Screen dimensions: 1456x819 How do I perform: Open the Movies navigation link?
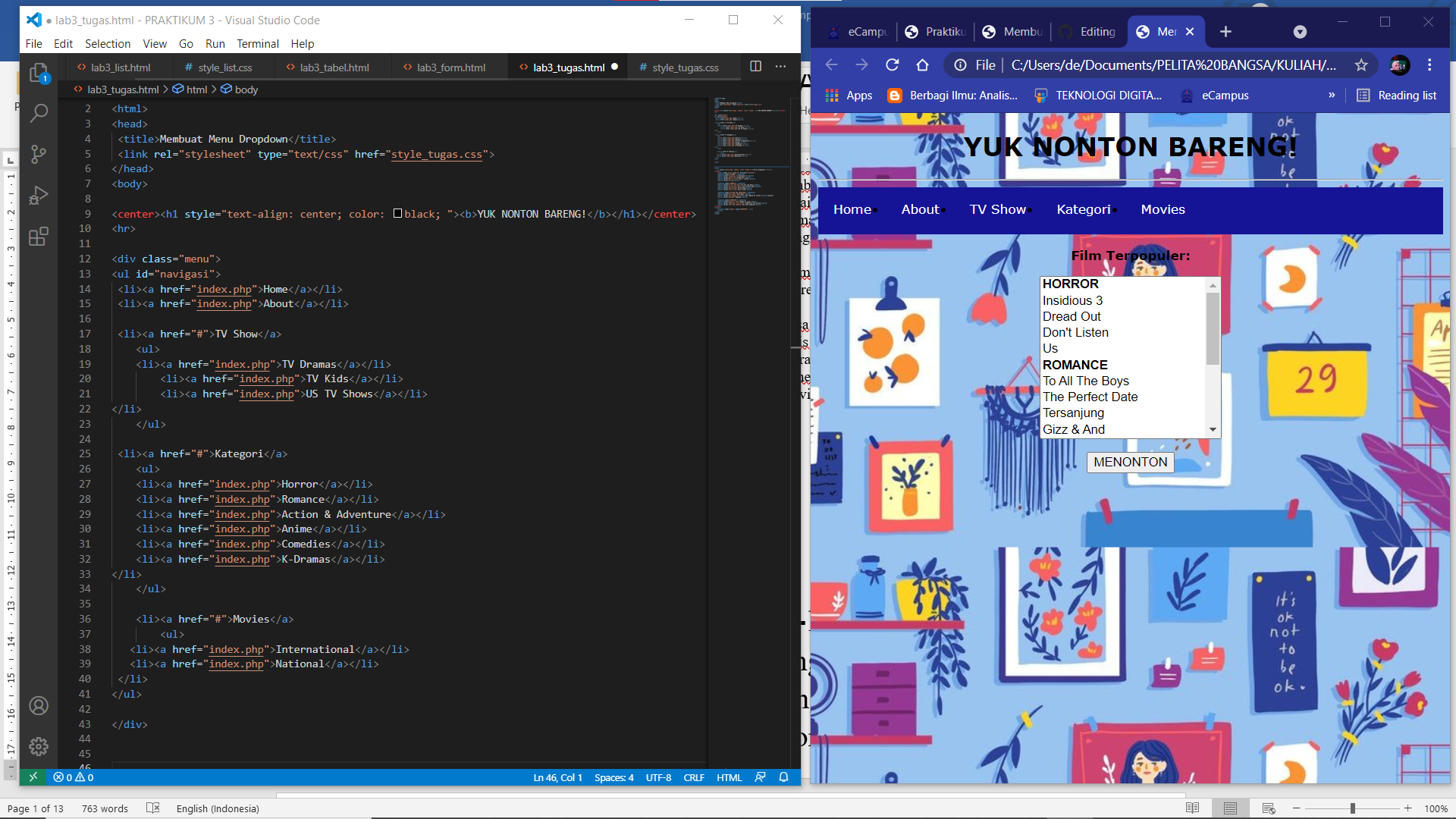(1163, 209)
